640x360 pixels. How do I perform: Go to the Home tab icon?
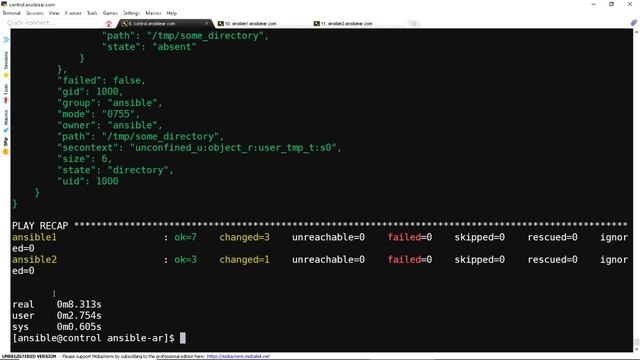109,24
